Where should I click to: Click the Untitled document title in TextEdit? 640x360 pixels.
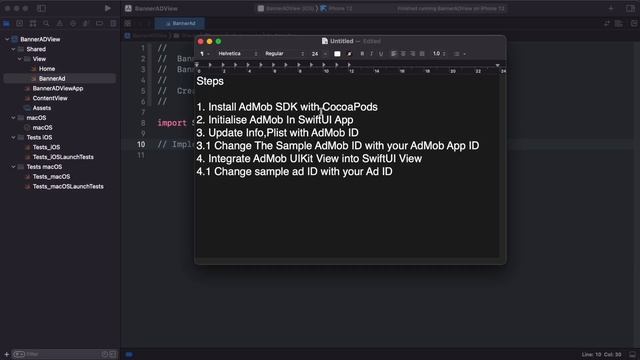point(341,41)
